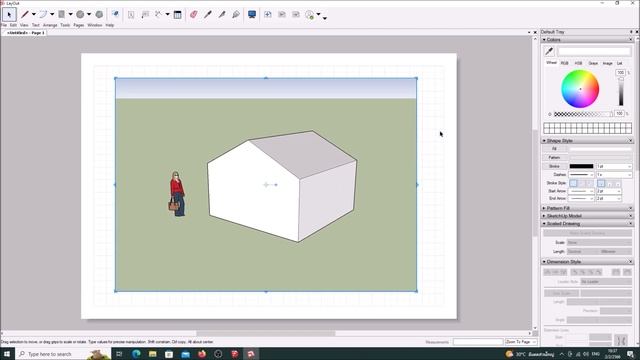Screen dimensions: 640x360
Task: Collapse the Scaled Drawing panel
Action: pyautogui.click(x=544, y=224)
